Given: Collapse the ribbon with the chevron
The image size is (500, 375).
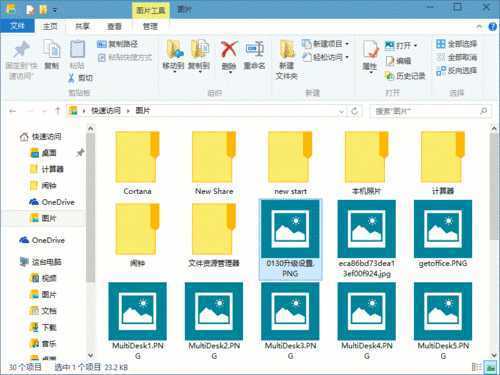Looking at the screenshot, I should (x=480, y=26).
